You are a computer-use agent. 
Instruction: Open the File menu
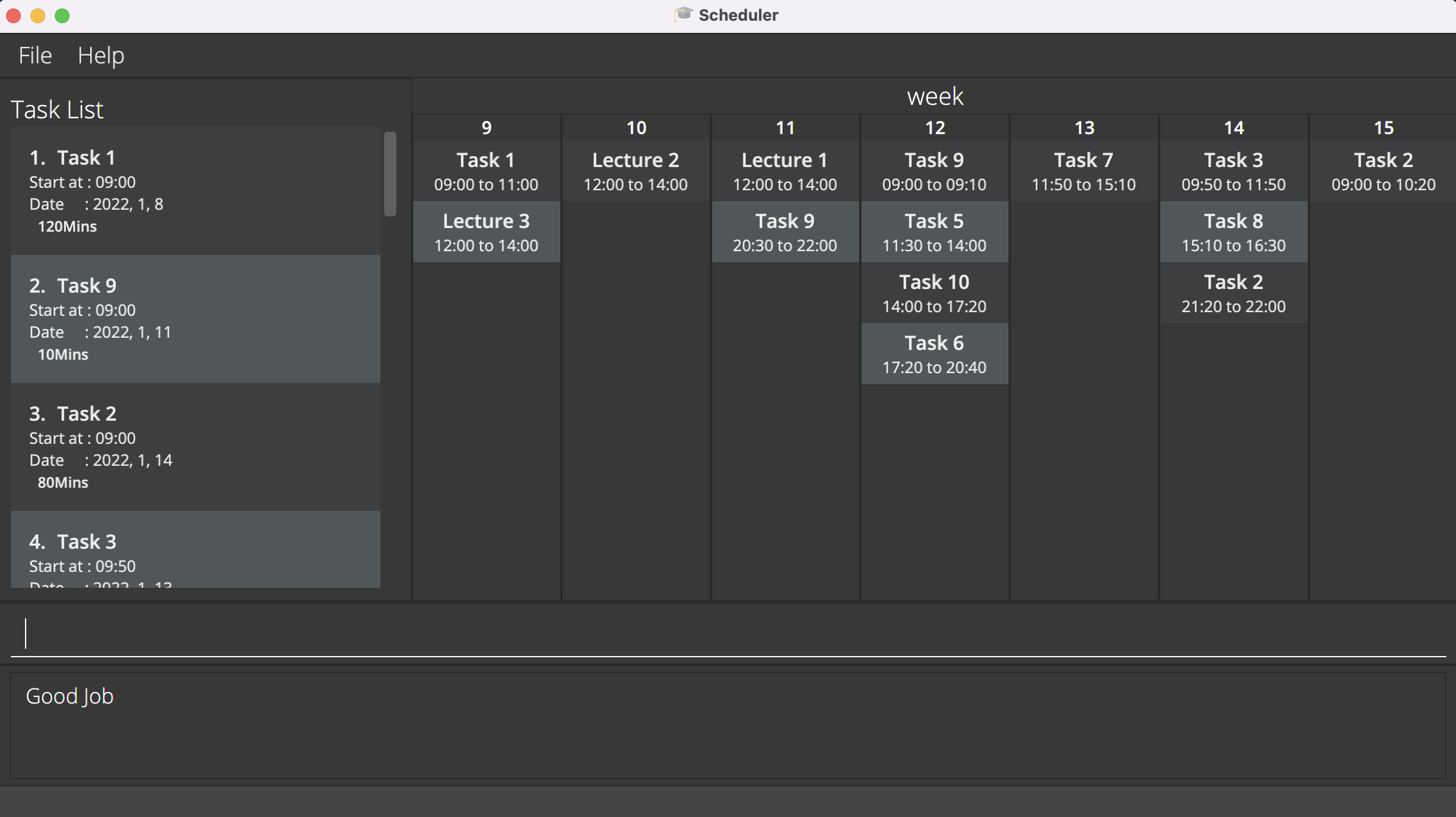coord(35,55)
